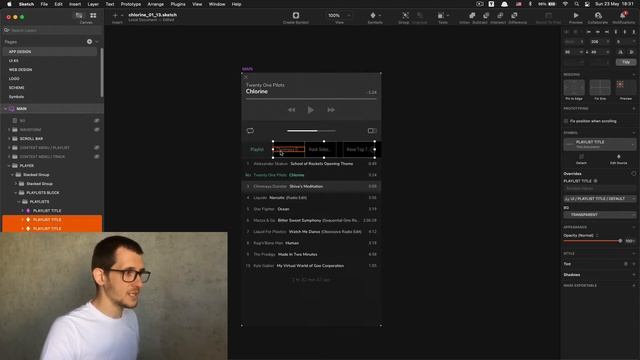Click the MAIN artboard icon in layer list
This screenshot has width=640, height=360.
tap(12, 109)
